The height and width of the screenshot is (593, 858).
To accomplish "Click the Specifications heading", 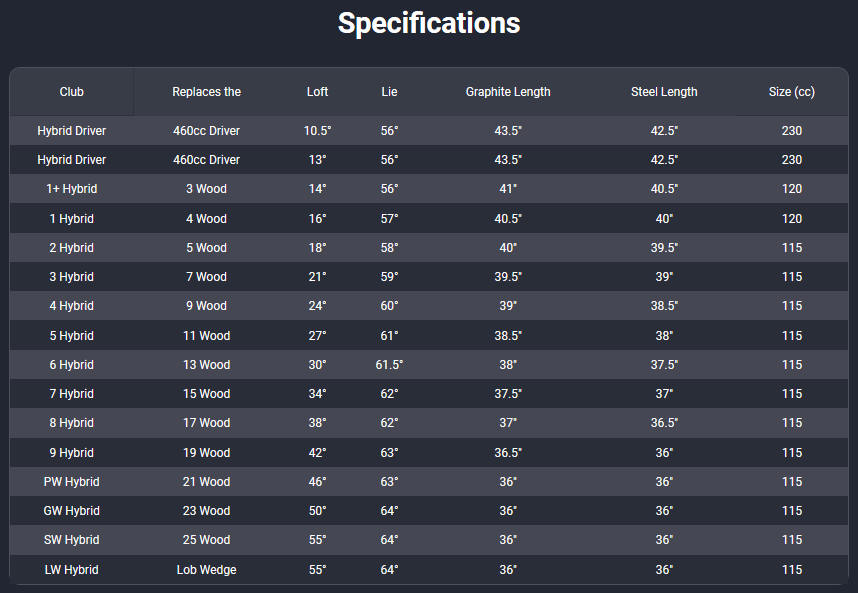I will (x=429, y=24).
